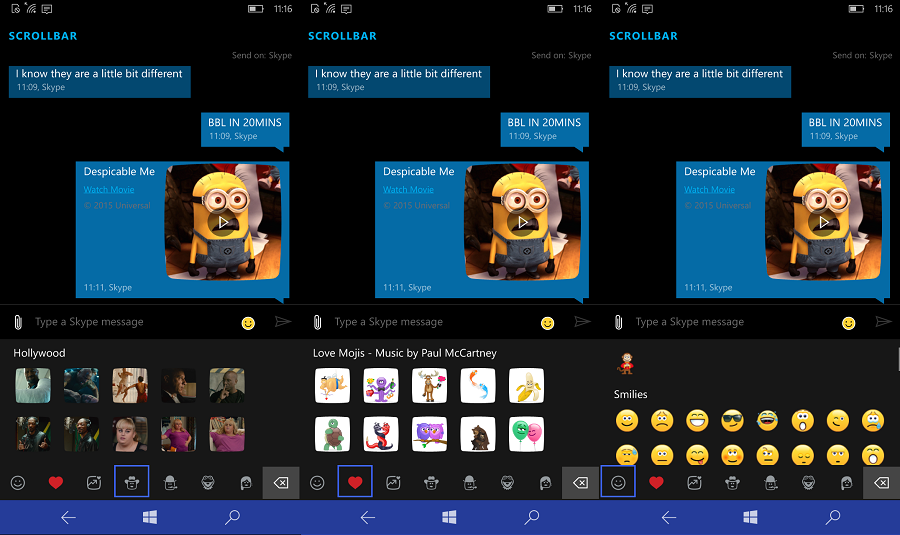This screenshot has width=900, height=535.
Task: Tap 'BBL IN 20MINS' message on Love Mojis screen
Action: point(544,129)
